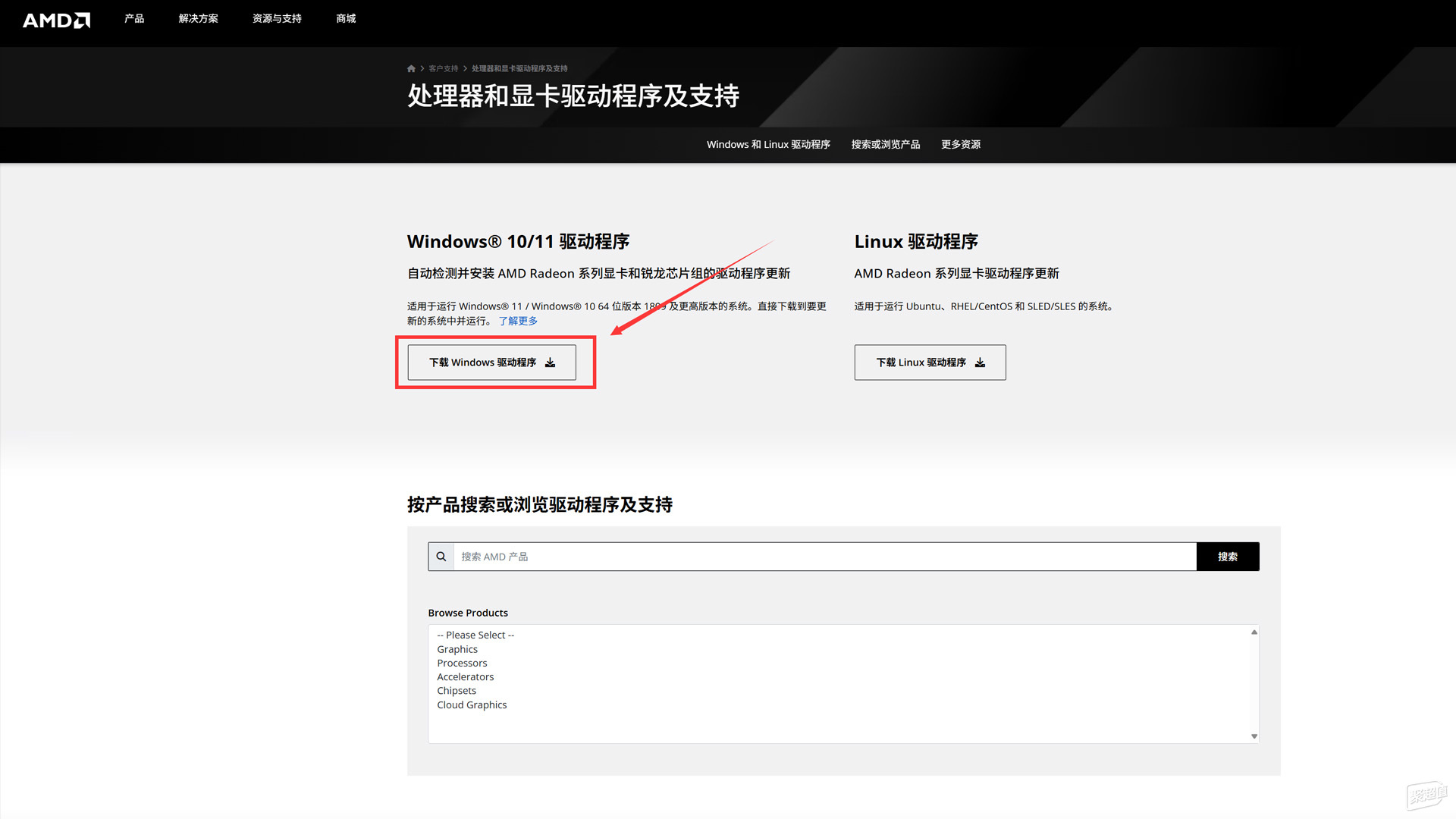Focus the 搜索 AMD 产品 input field
This screenshot has height=819, width=1456.
coord(824,557)
